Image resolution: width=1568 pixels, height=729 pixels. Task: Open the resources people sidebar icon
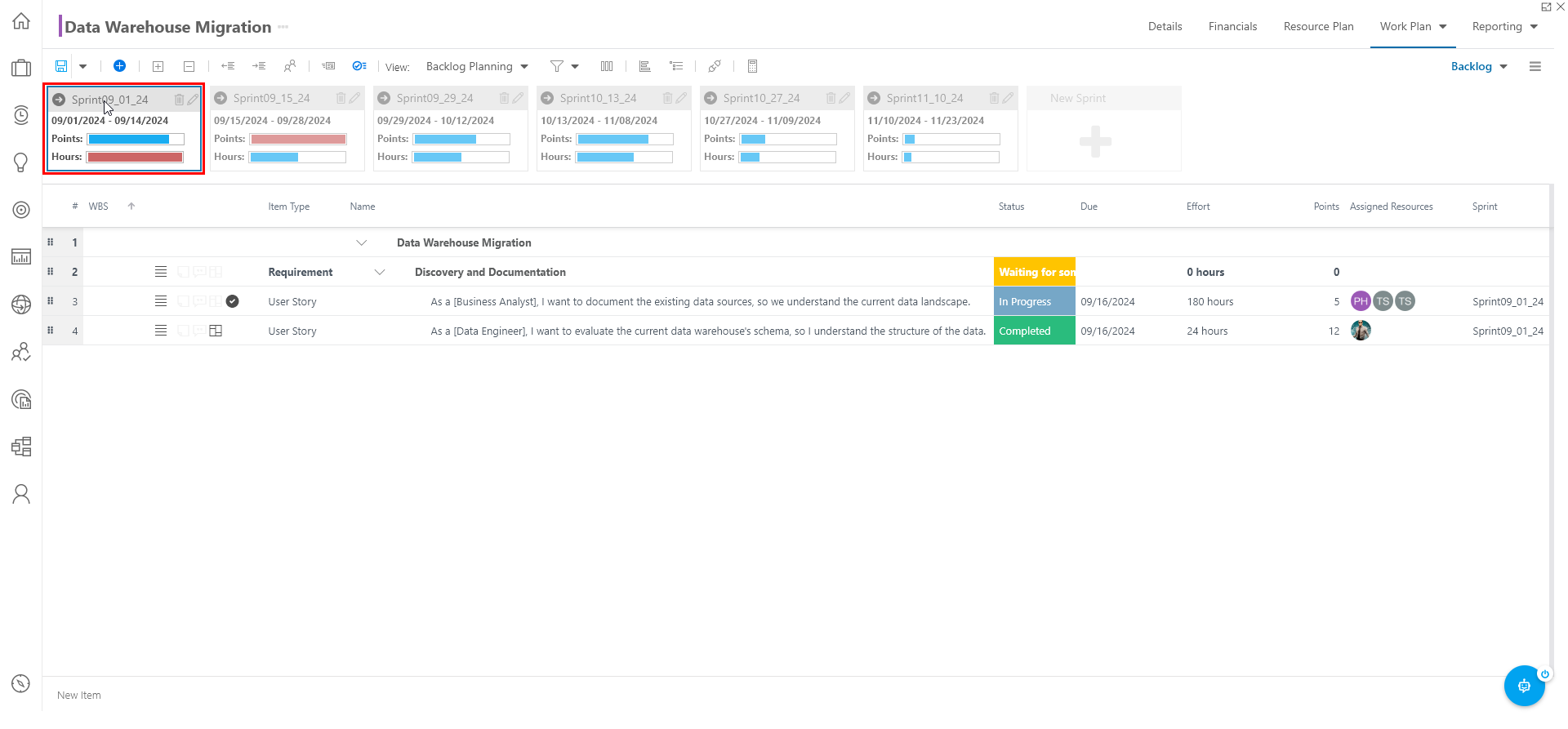coord(21,352)
